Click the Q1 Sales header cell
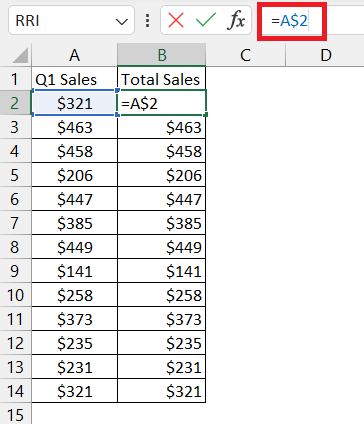The image size is (364, 424). [75, 79]
